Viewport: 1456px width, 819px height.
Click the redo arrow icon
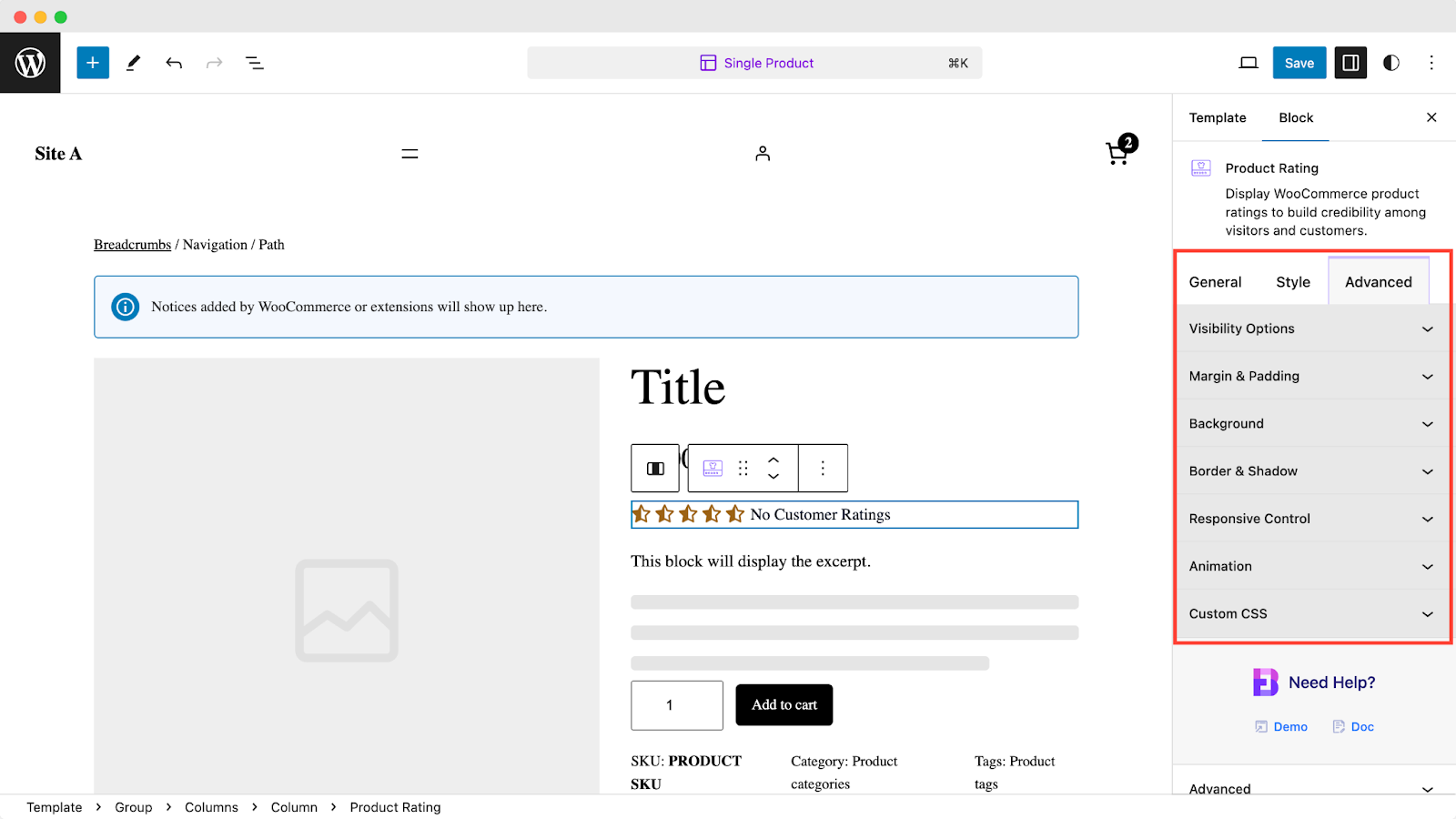[214, 63]
